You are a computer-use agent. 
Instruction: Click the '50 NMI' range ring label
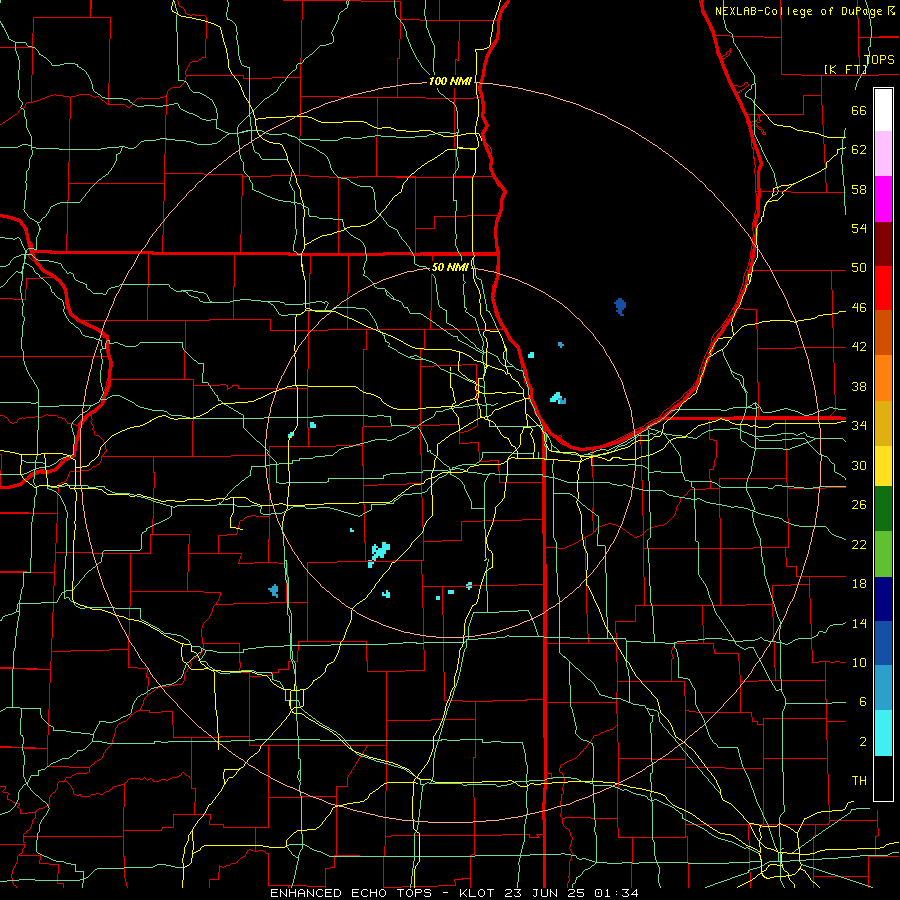pyautogui.click(x=450, y=267)
